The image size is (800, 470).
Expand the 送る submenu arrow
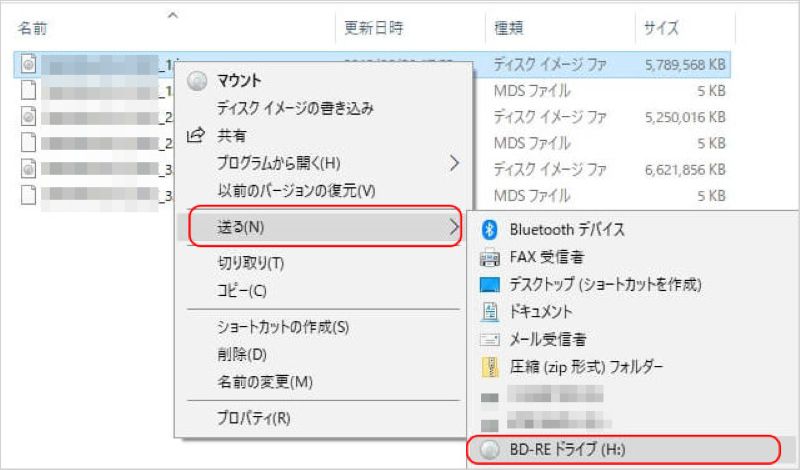[454, 227]
